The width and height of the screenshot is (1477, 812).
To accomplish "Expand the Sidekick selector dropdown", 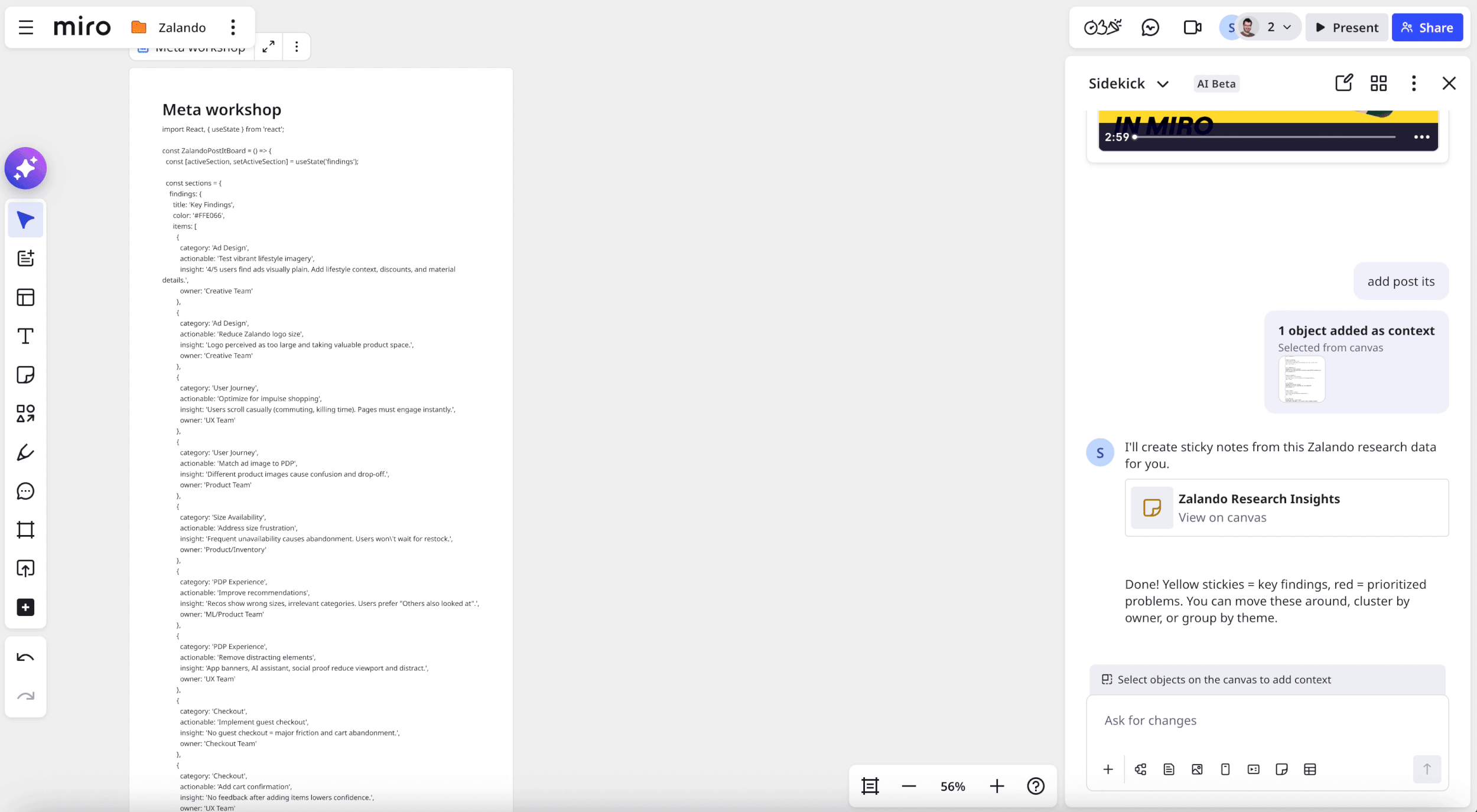I will (1163, 84).
